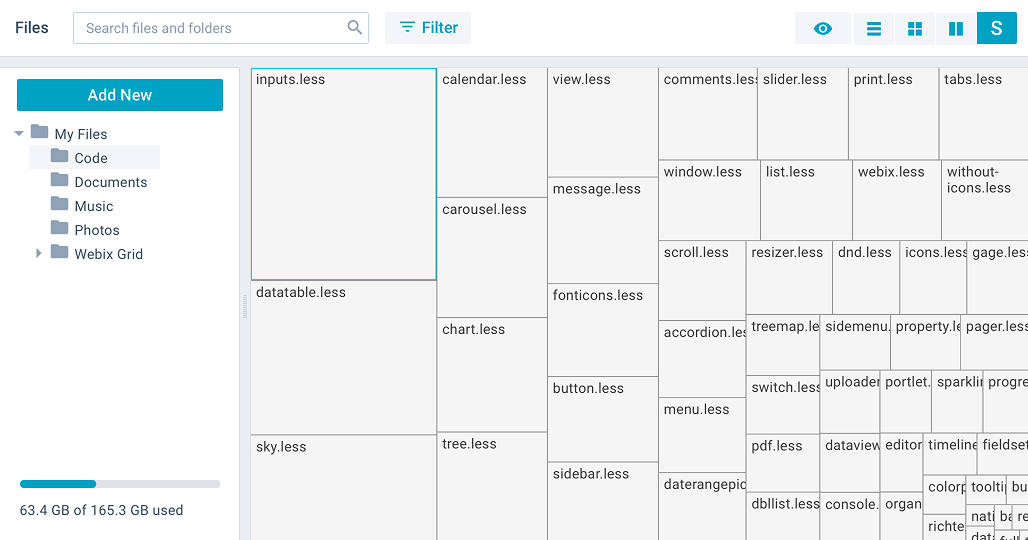Switch to list view mode

[874, 29]
